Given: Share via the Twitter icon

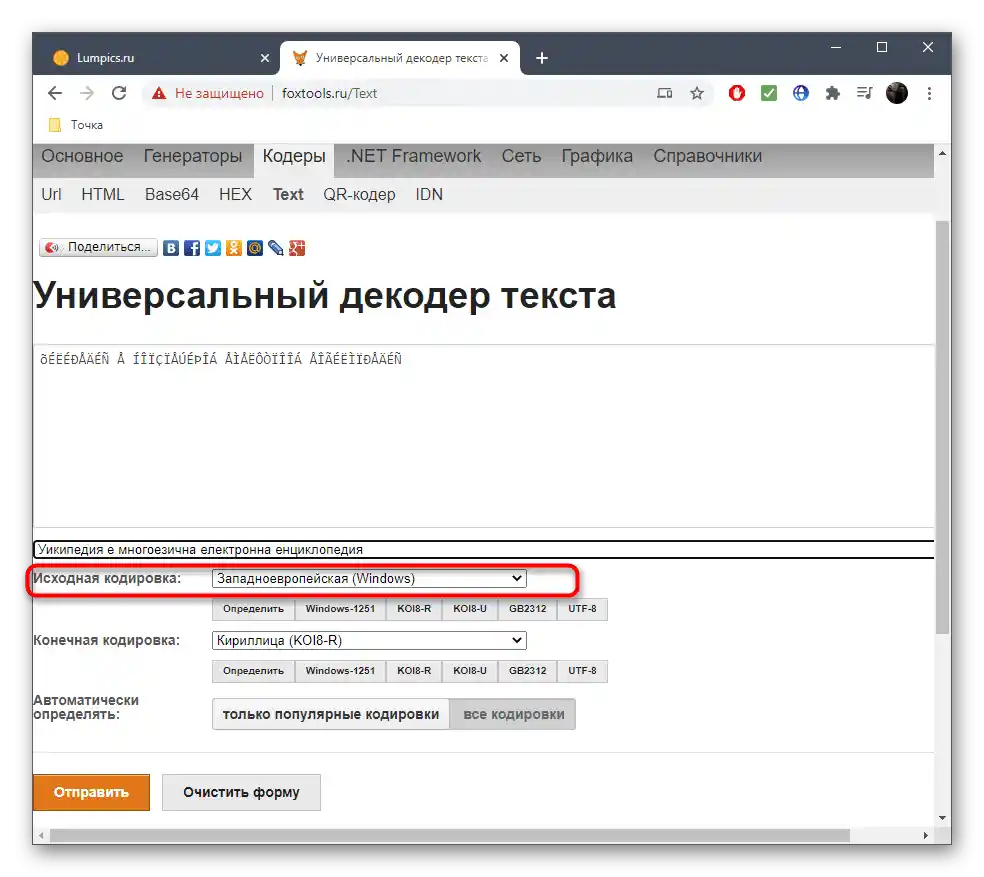Looking at the screenshot, I should tap(213, 248).
